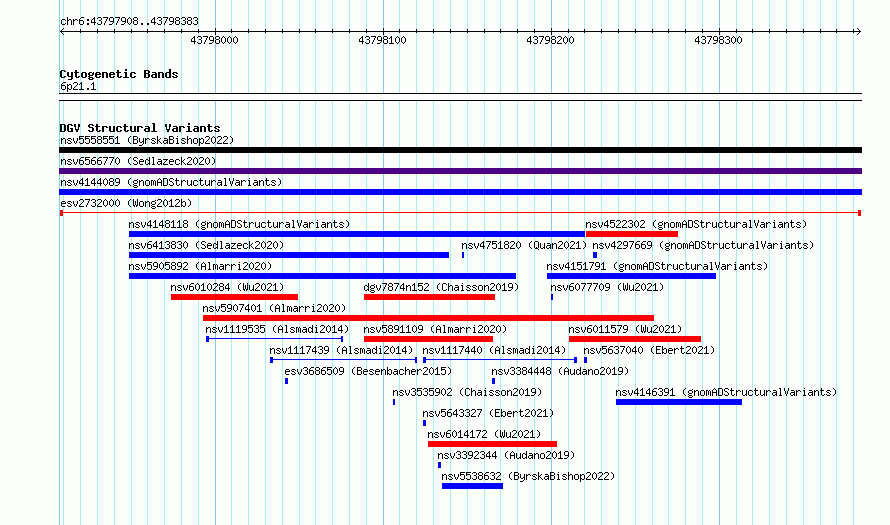This screenshot has width=890, height=525.
Task: Open nsv4151791 gnomADStructuralVariants label
Action: pyautogui.click(x=657, y=266)
